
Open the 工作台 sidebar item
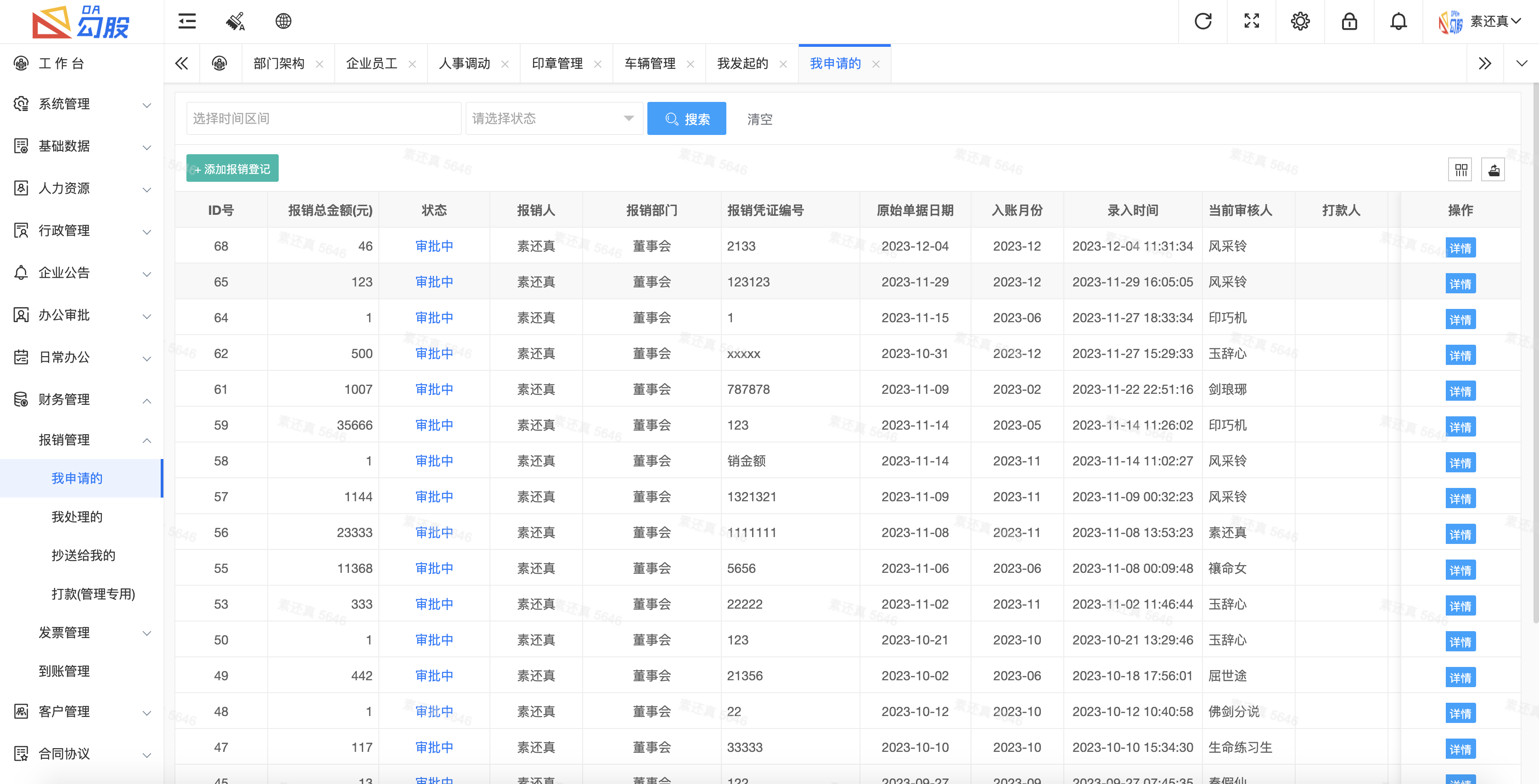[x=81, y=63]
